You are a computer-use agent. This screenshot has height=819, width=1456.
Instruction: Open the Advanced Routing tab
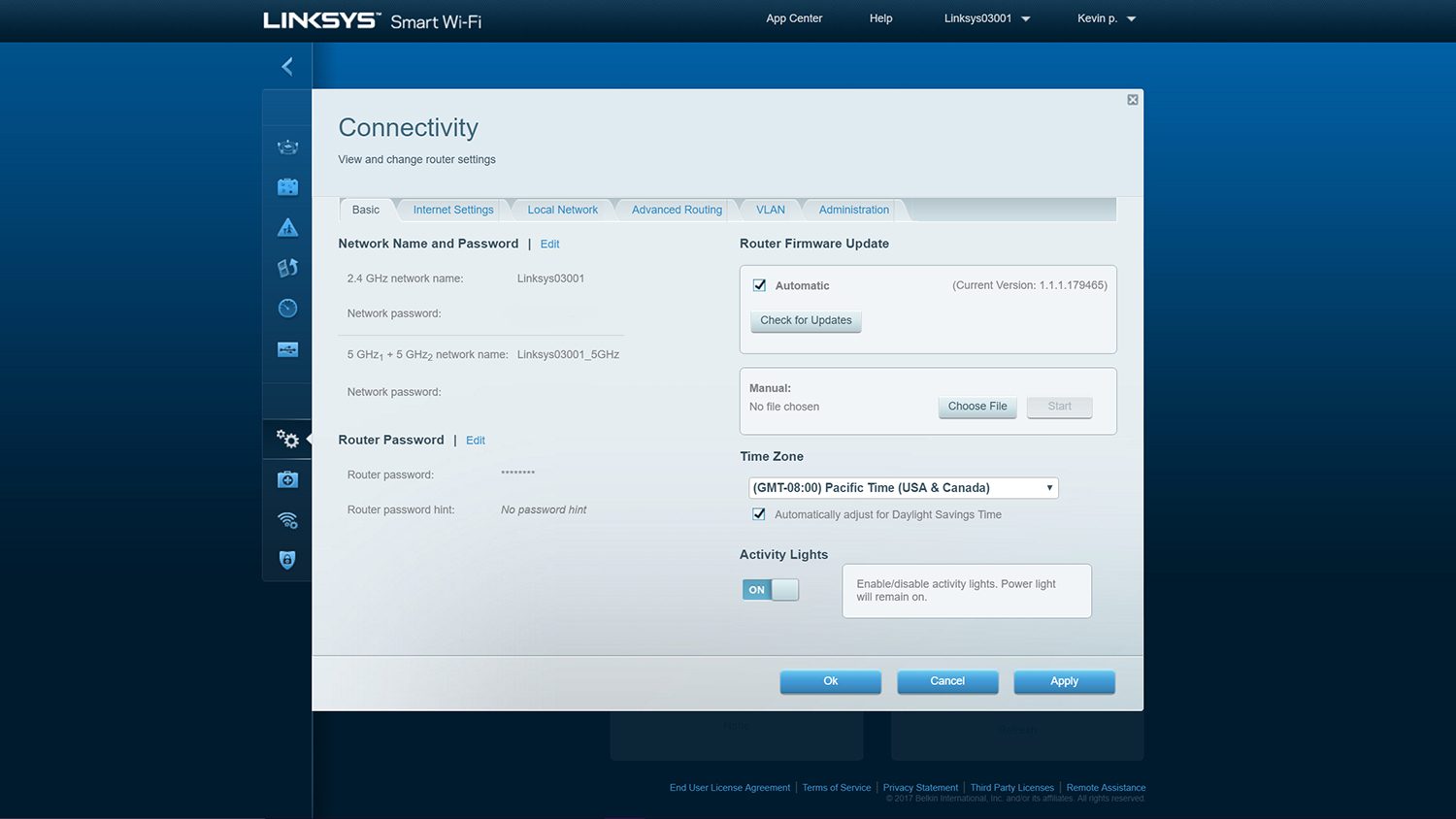point(677,210)
